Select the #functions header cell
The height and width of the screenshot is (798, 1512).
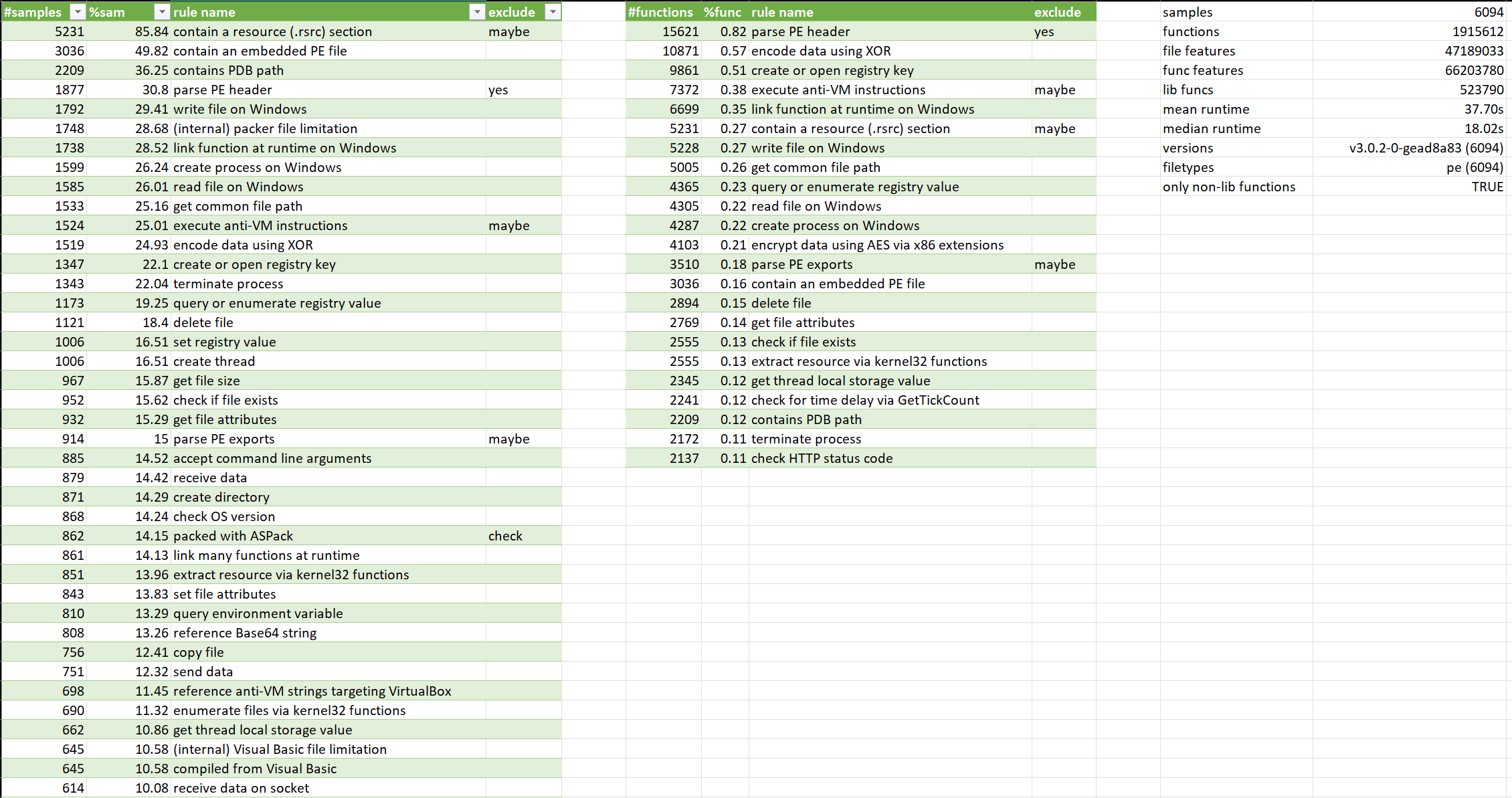point(661,11)
